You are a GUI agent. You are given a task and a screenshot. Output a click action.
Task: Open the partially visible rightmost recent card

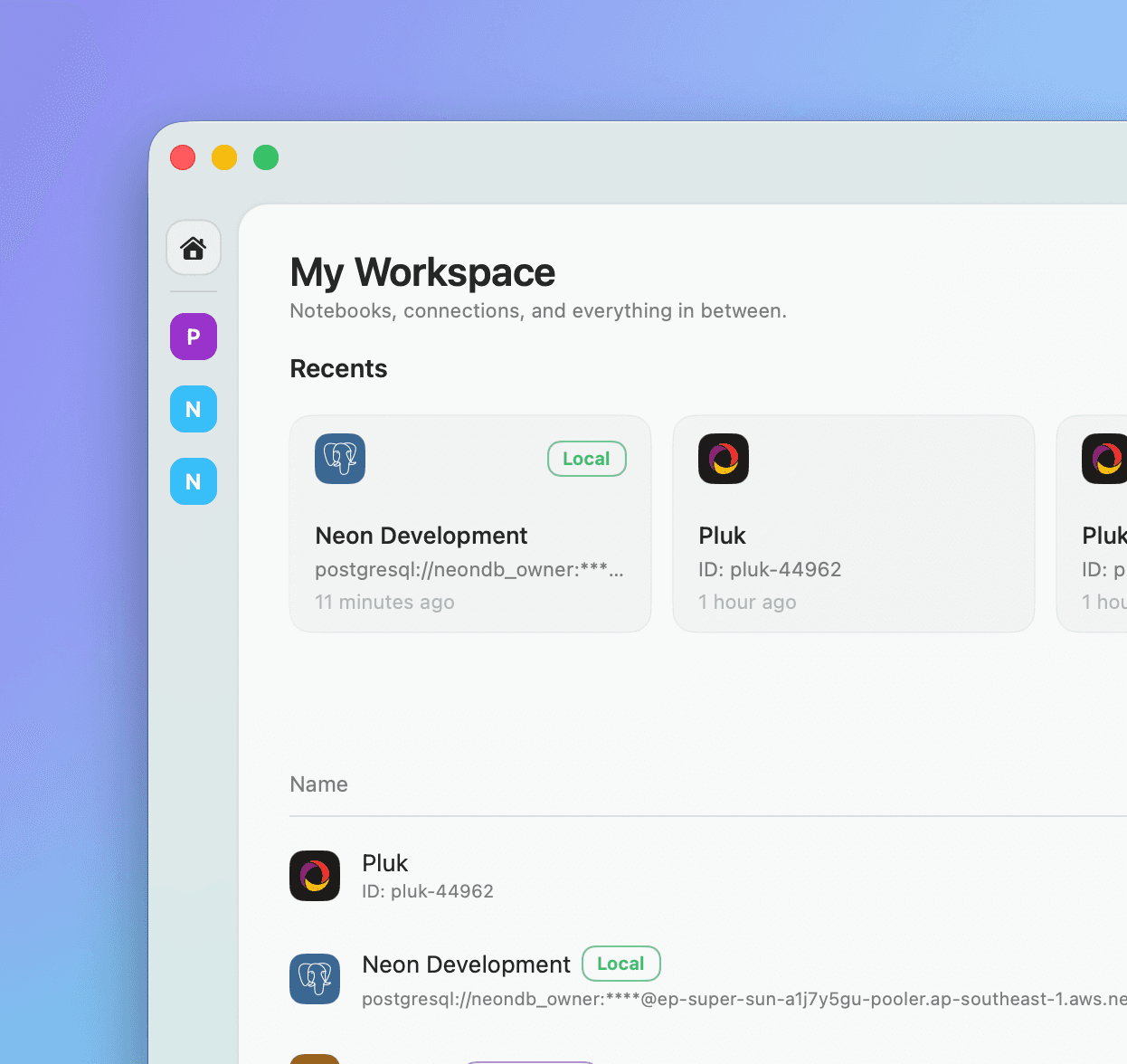(1094, 524)
